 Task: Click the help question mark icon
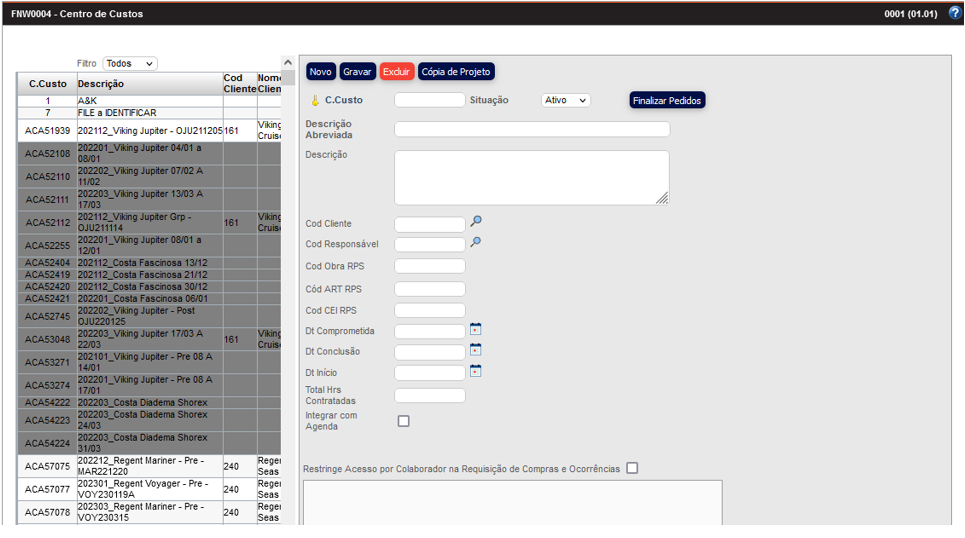pyautogui.click(x=954, y=13)
